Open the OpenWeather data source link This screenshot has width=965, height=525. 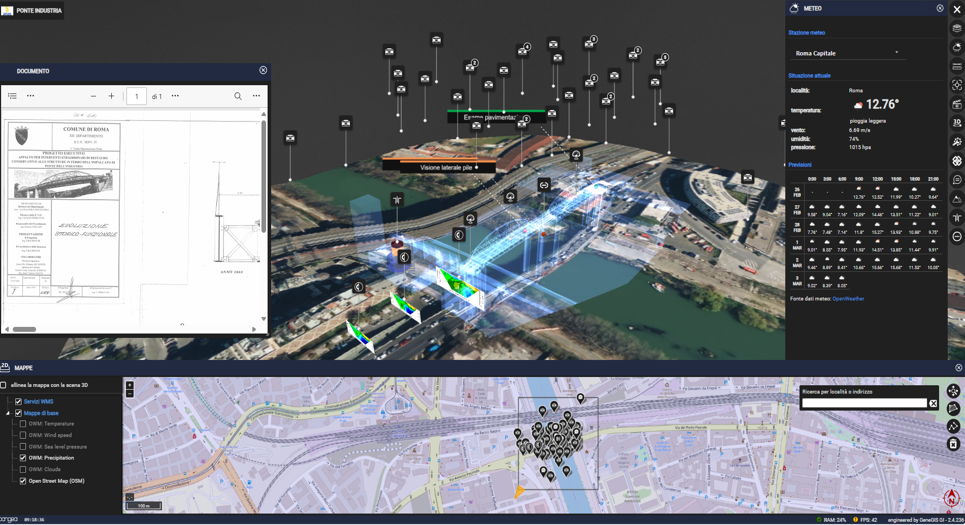point(848,299)
